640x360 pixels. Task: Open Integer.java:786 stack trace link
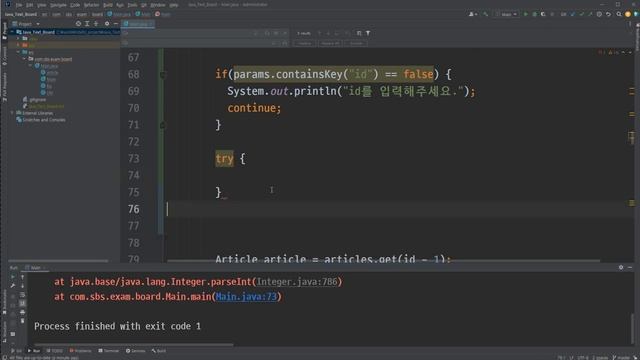[297, 282]
